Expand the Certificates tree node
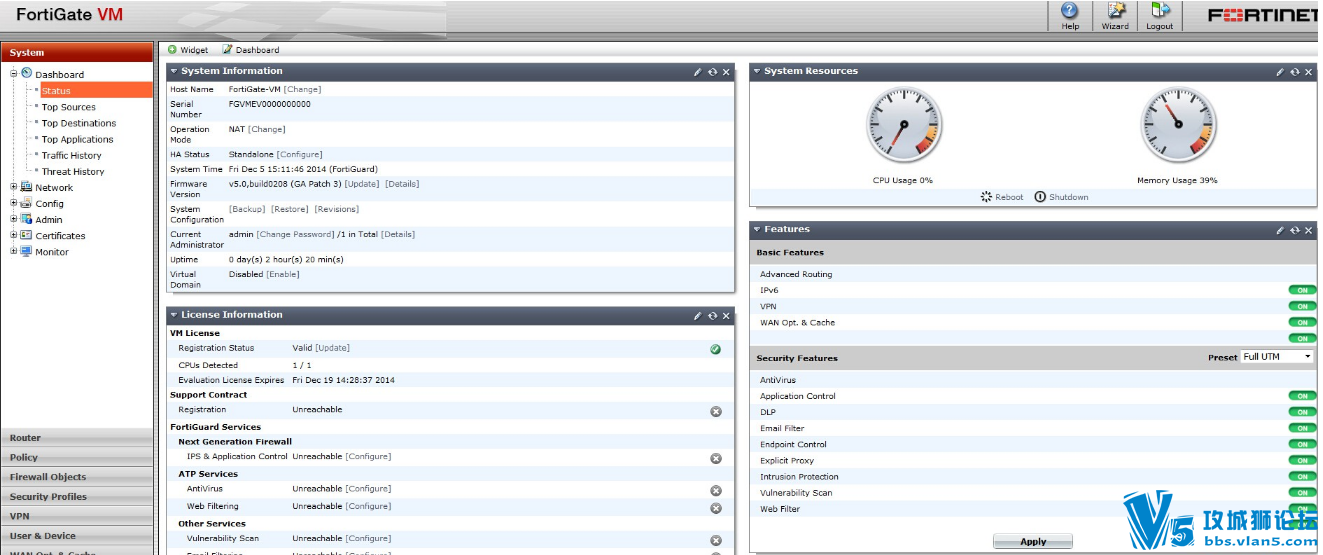 click(14, 235)
